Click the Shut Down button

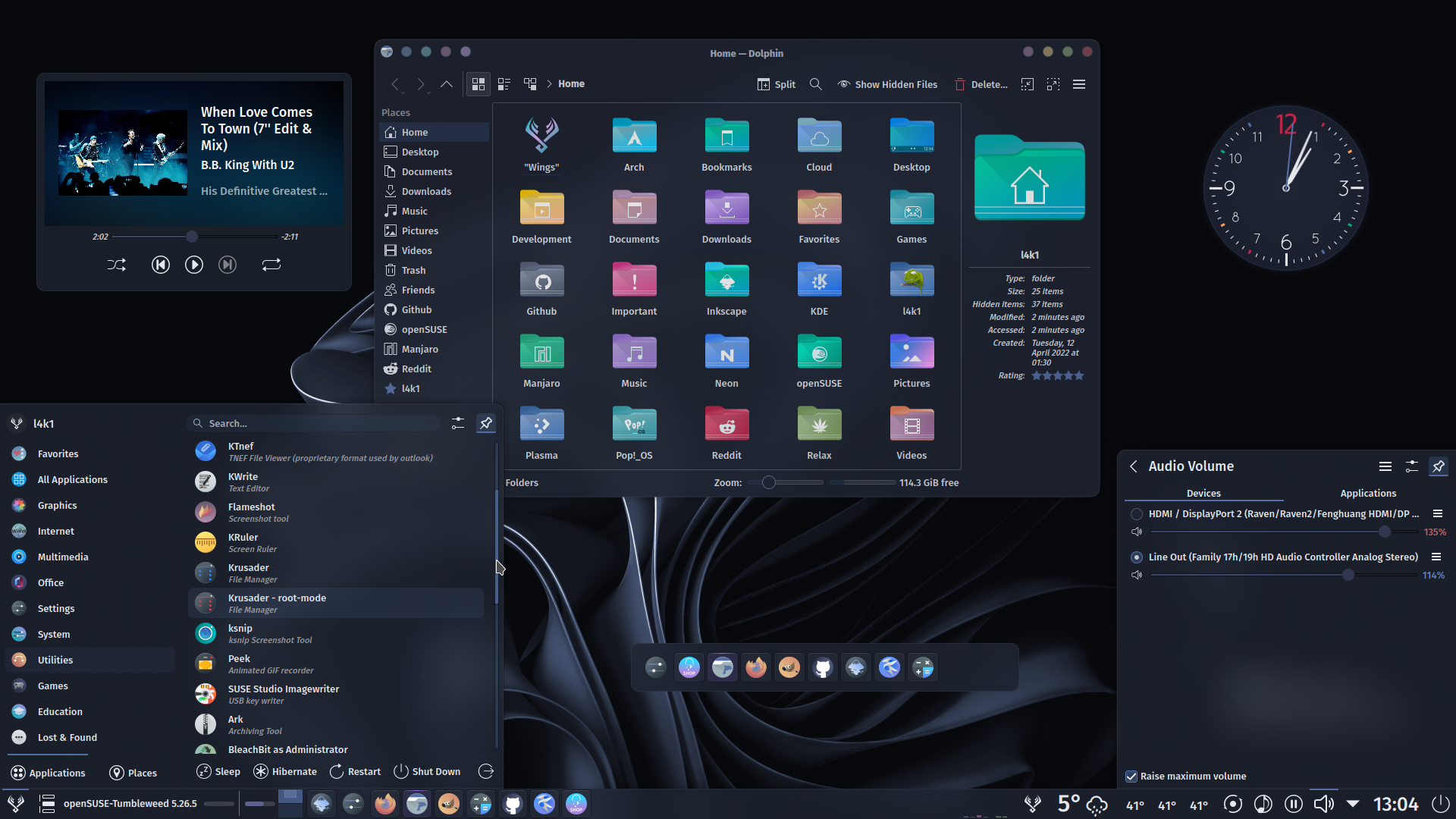[x=427, y=771]
